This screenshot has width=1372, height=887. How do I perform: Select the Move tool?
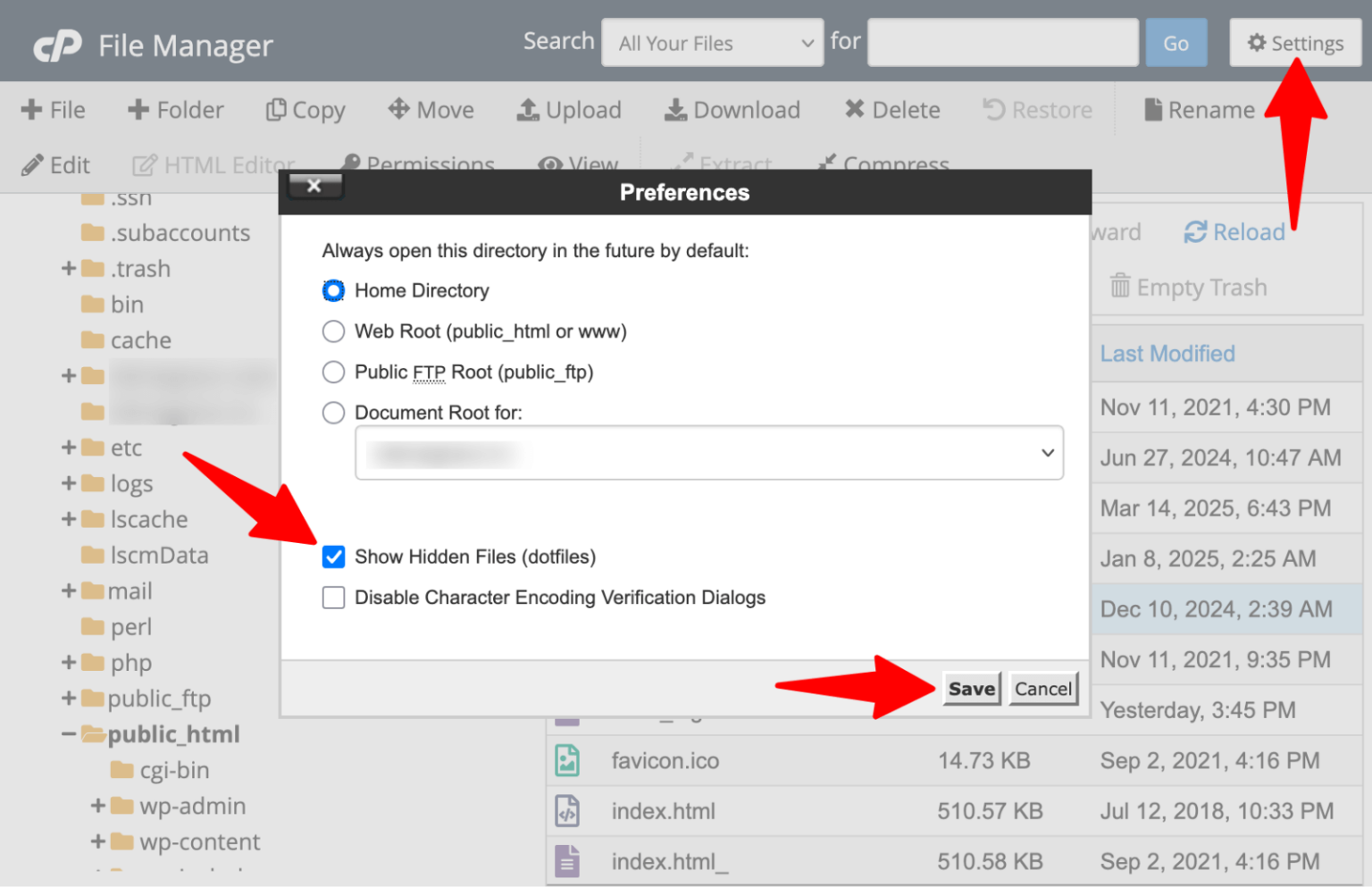431,109
